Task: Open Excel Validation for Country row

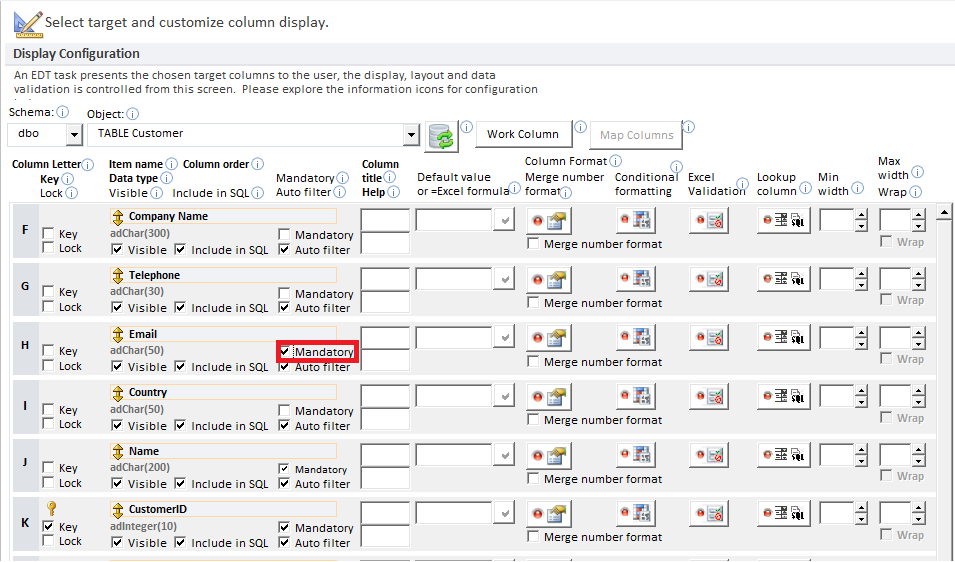Action: (x=709, y=396)
